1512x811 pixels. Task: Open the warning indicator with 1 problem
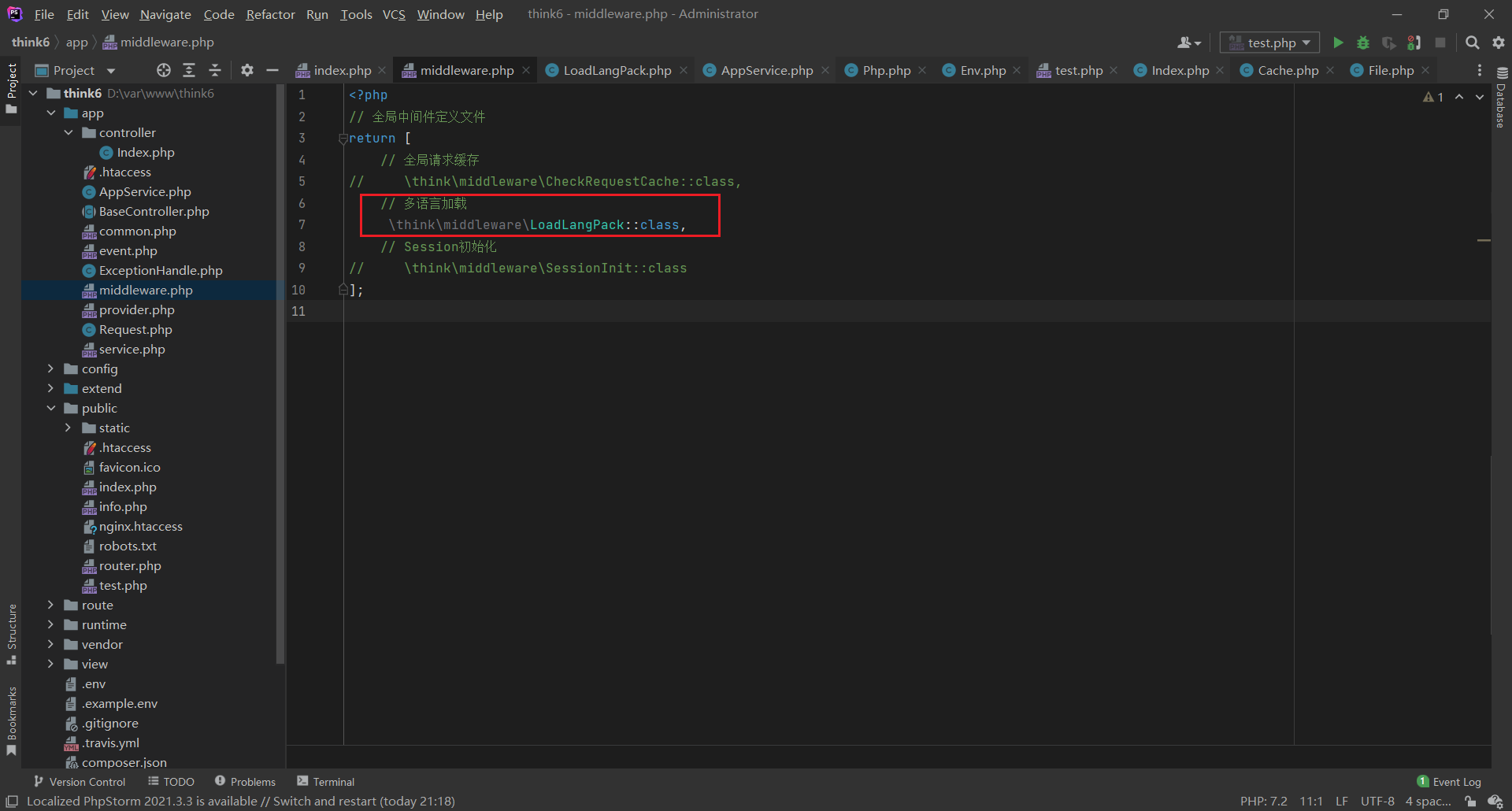click(1433, 97)
